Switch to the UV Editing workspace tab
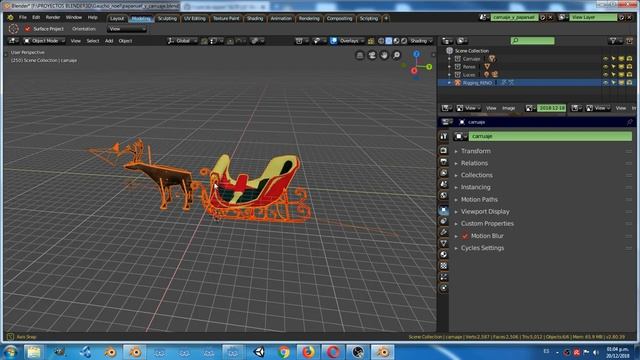This screenshot has height=360, width=640. coord(195,18)
